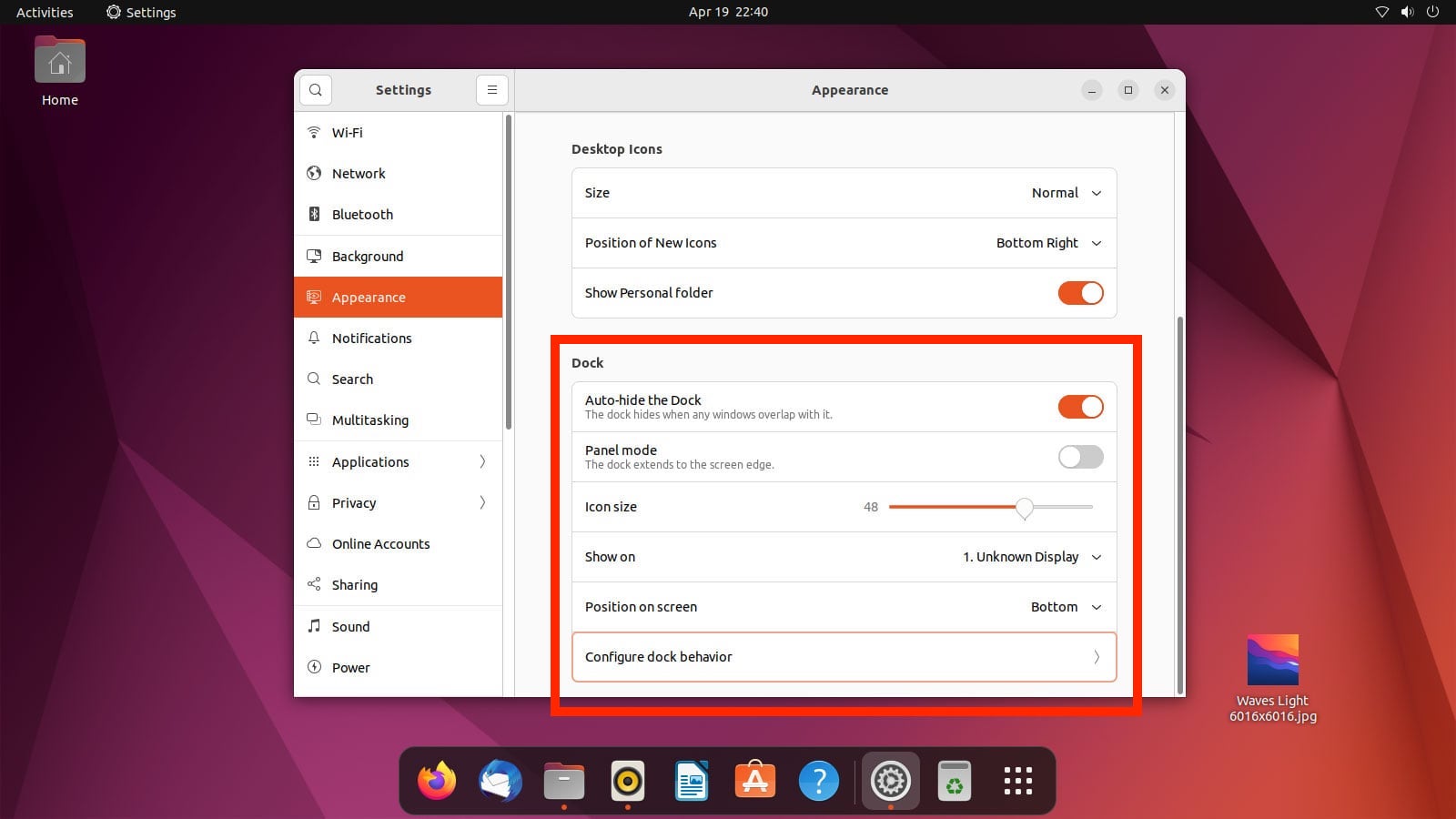Open Thunderbird mail from the dock

click(x=500, y=780)
